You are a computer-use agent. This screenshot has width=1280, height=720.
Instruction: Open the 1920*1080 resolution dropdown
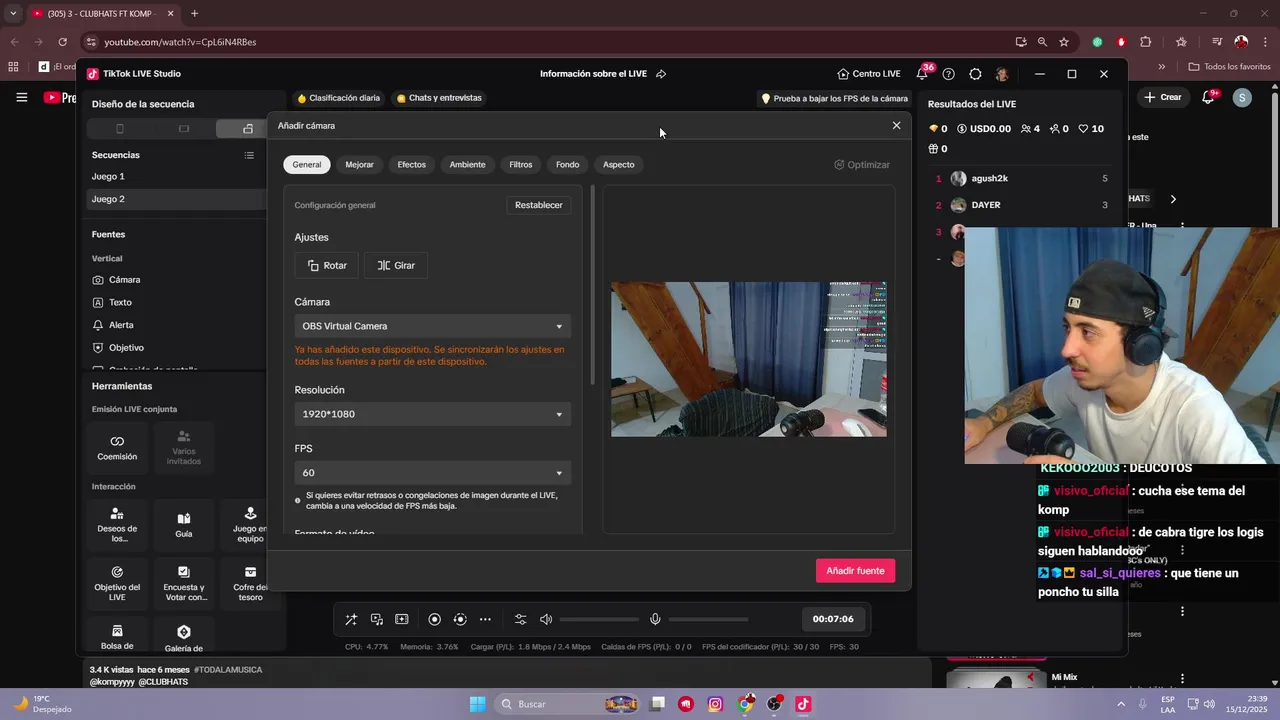(x=433, y=414)
